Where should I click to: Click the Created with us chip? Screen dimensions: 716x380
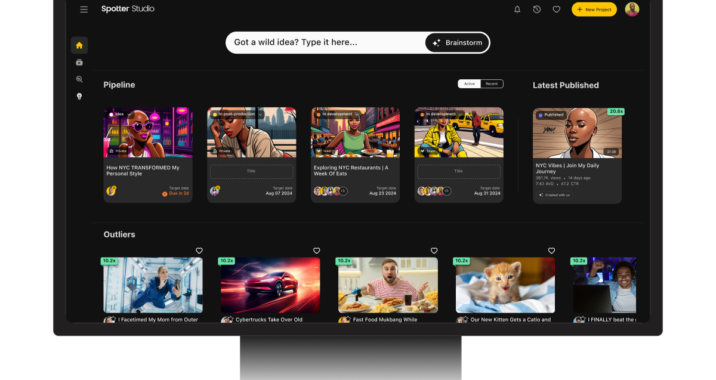tap(554, 195)
